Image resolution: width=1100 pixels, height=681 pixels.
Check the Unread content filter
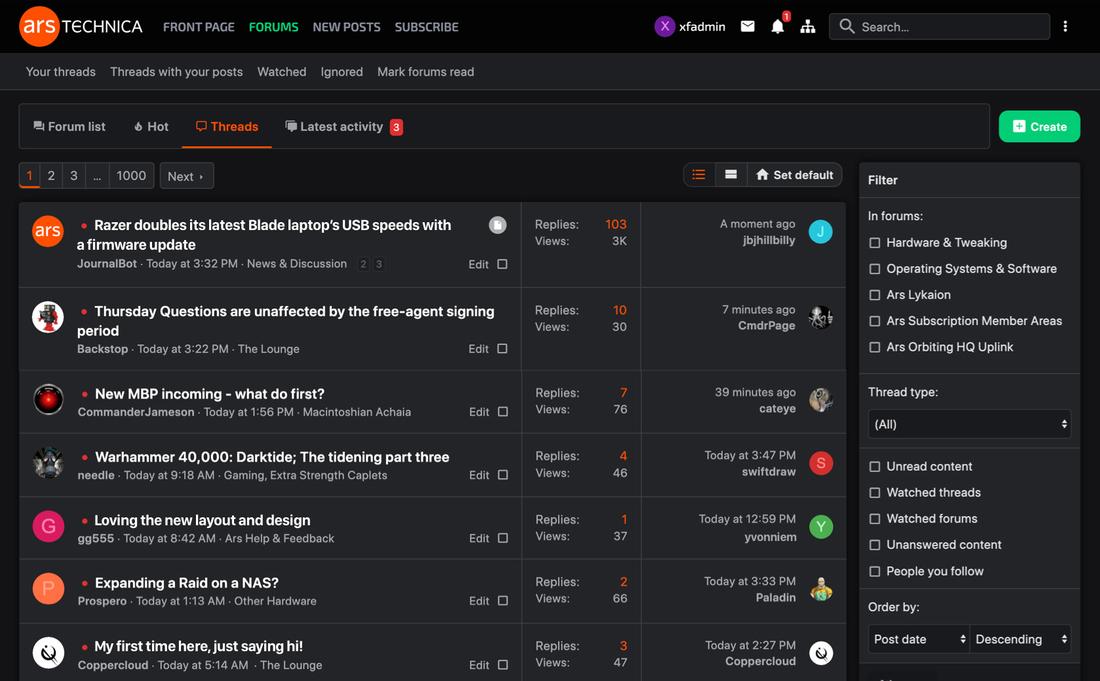click(x=875, y=467)
